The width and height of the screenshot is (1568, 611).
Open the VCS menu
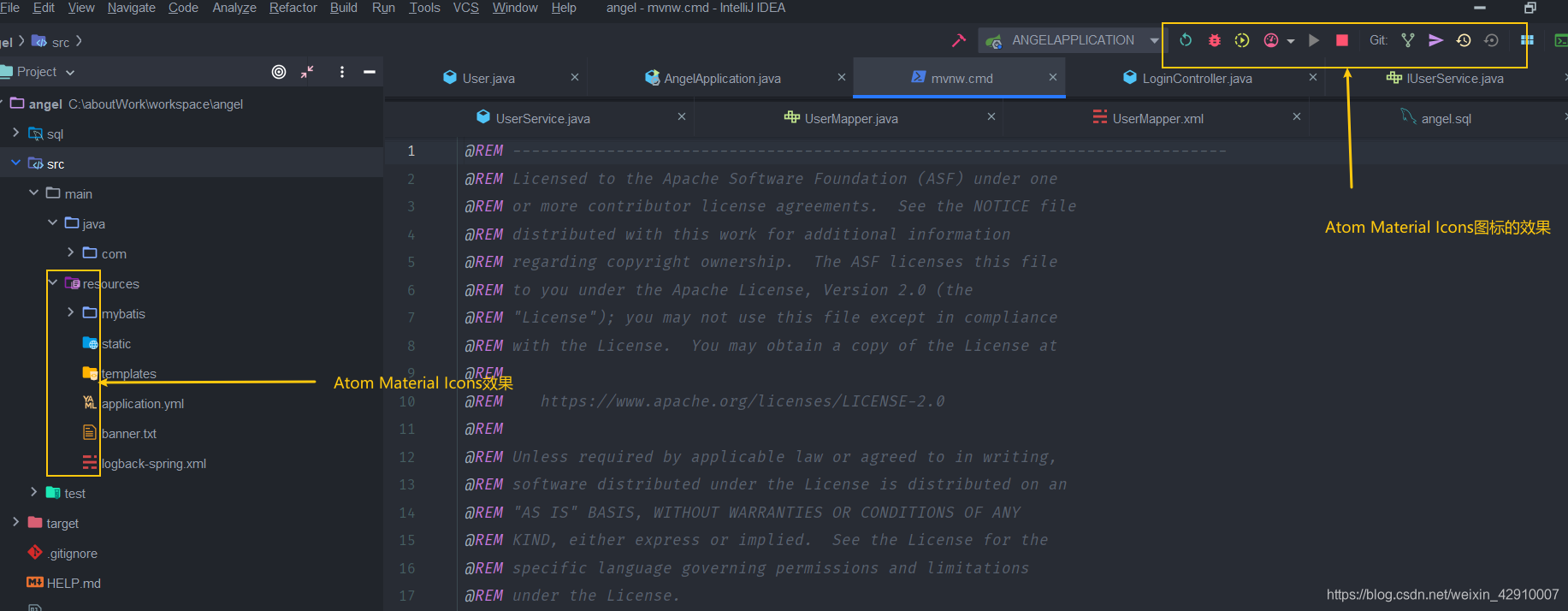(x=466, y=8)
